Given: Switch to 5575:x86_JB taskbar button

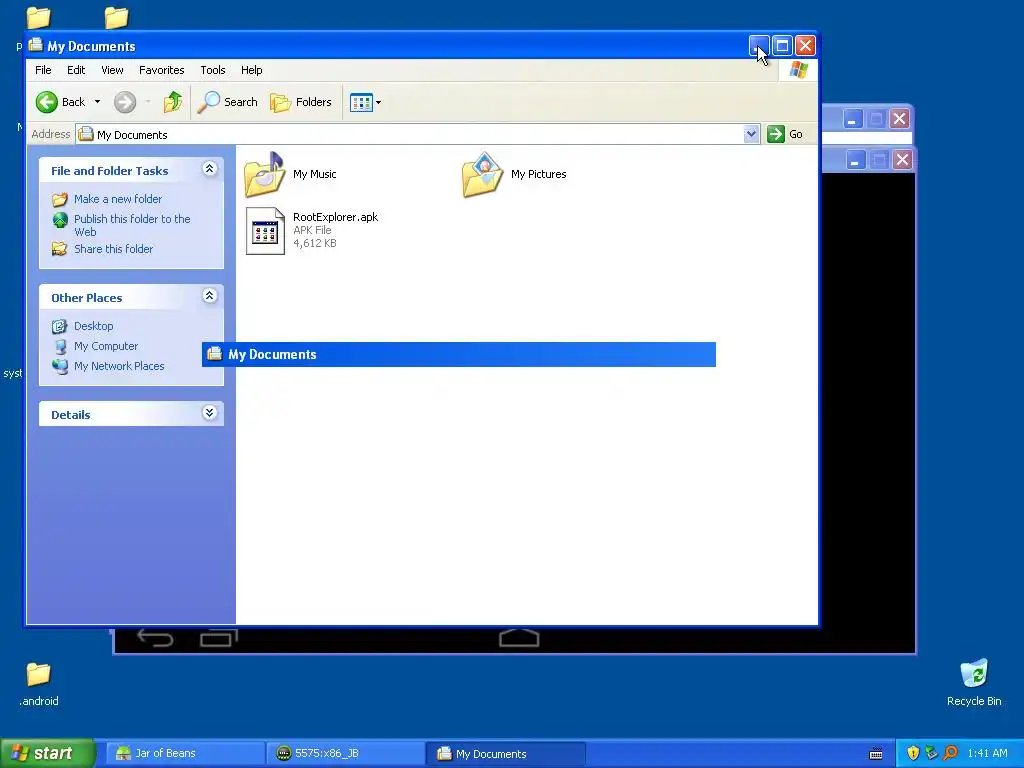Looking at the screenshot, I should click(x=345, y=754).
